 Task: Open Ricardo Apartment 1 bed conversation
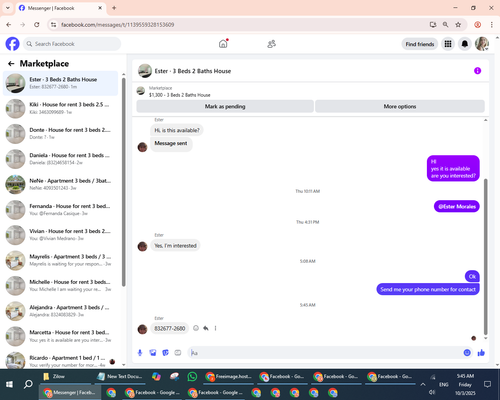tap(61, 361)
